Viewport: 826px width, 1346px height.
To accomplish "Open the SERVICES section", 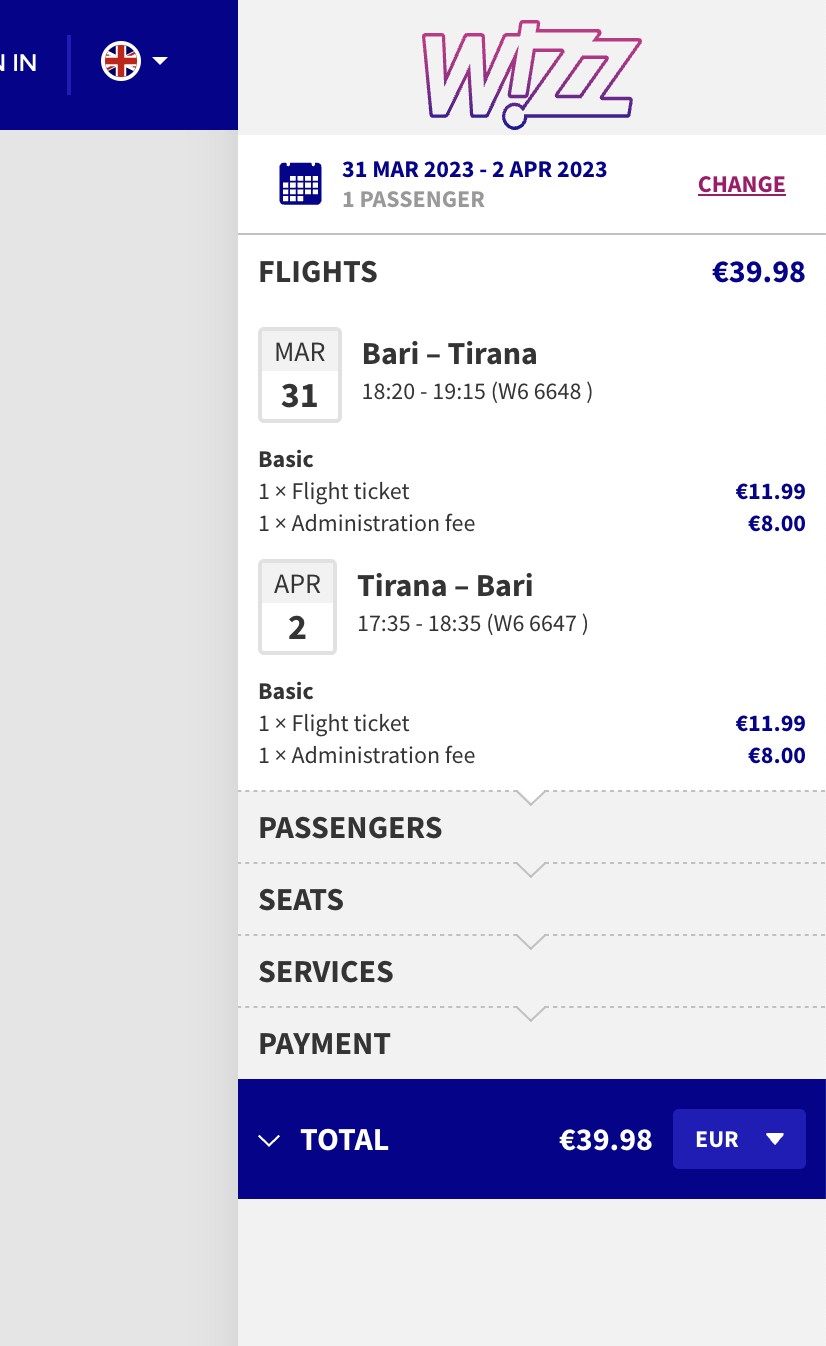I will click(x=326, y=972).
